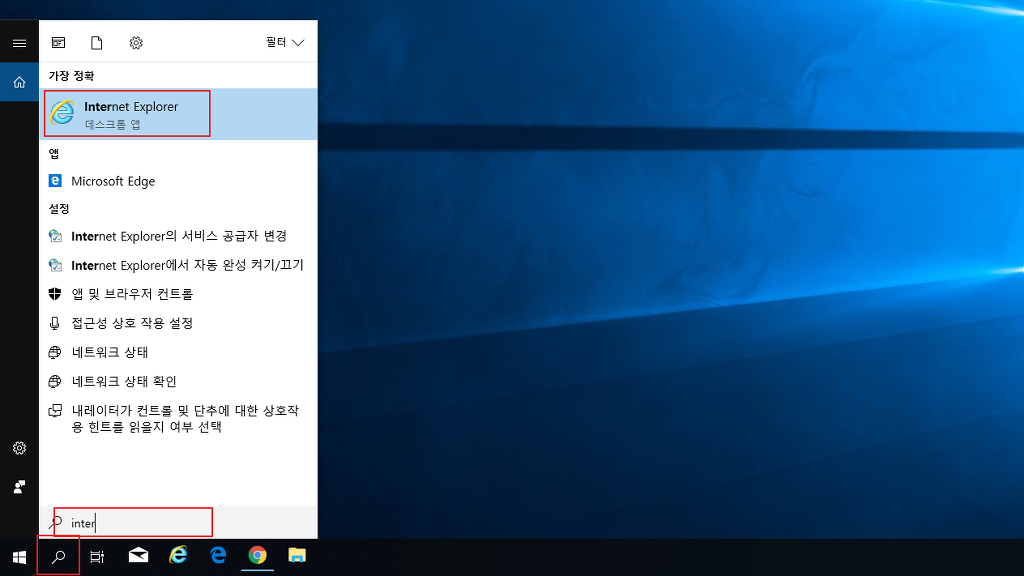The image size is (1024, 576).
Task: Click magnifier icon inside the search box
Action: [x=56, y=522]
